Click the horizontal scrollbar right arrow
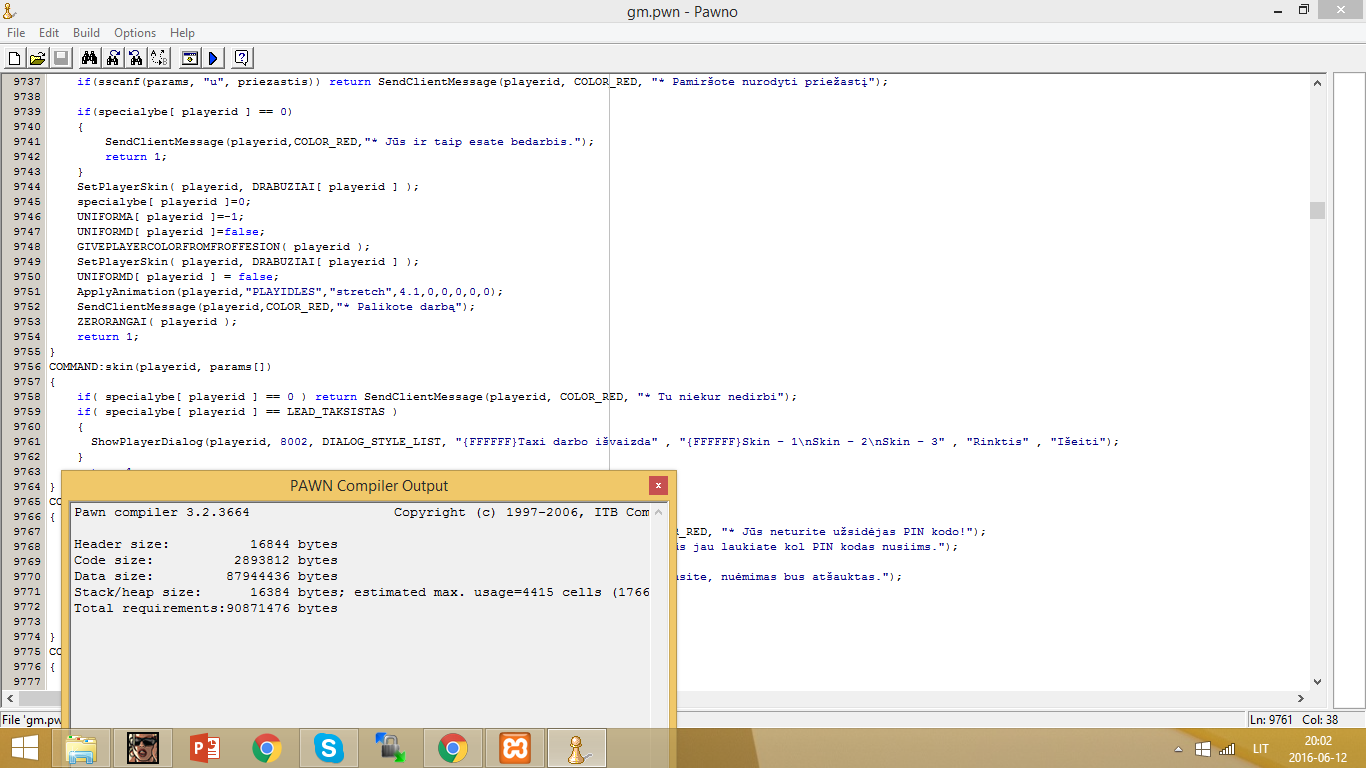This screenshot has height=768, width=1366. pyautogui.click(x=1301, y=698)
